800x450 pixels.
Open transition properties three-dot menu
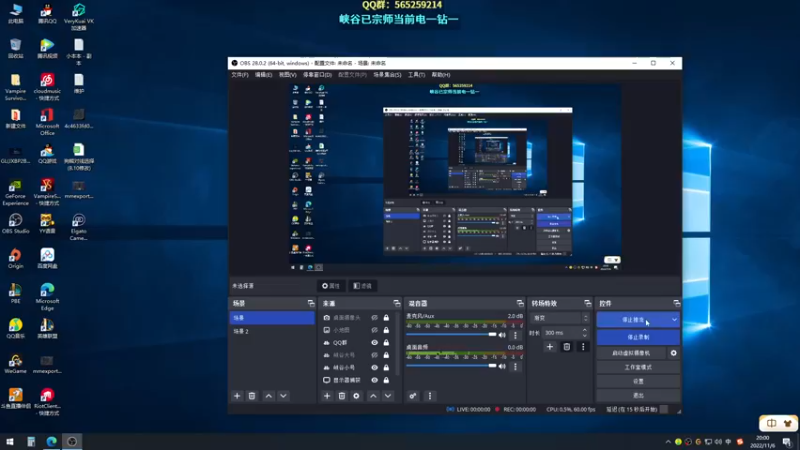coord(583,347)
